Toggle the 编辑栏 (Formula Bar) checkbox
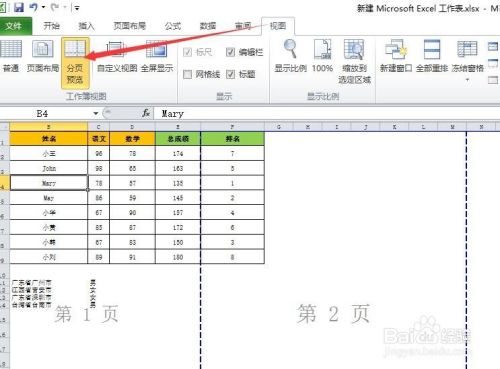Viewport: 500px width, 369px height. [x=230, y=52]
